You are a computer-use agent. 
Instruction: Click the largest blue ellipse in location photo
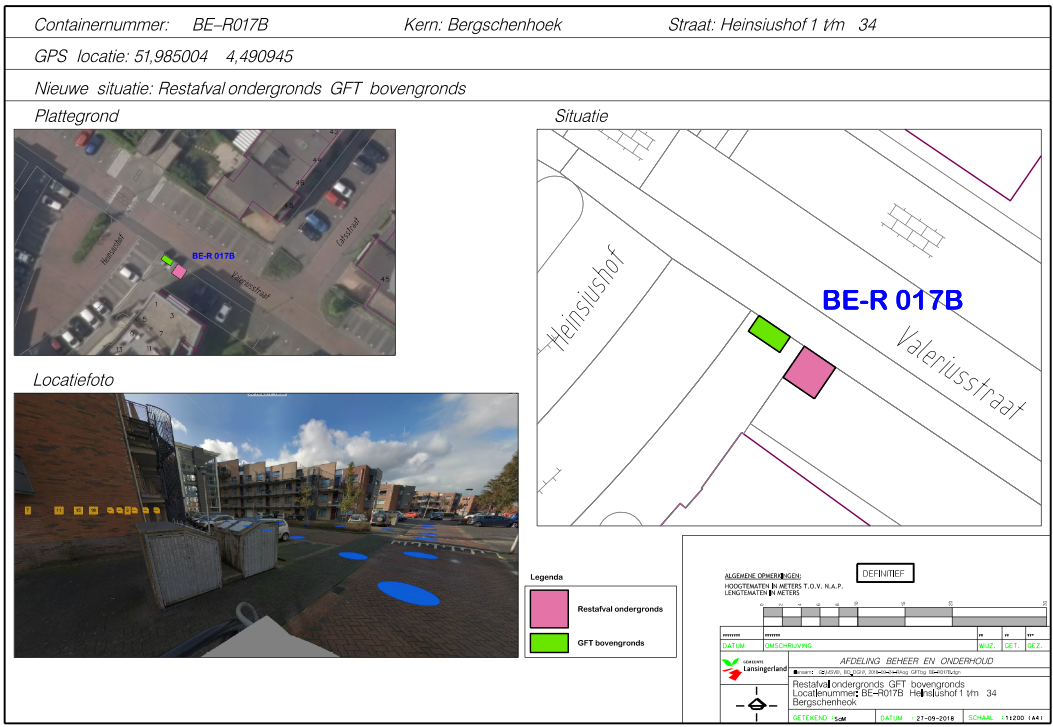[x=408, y=593]
